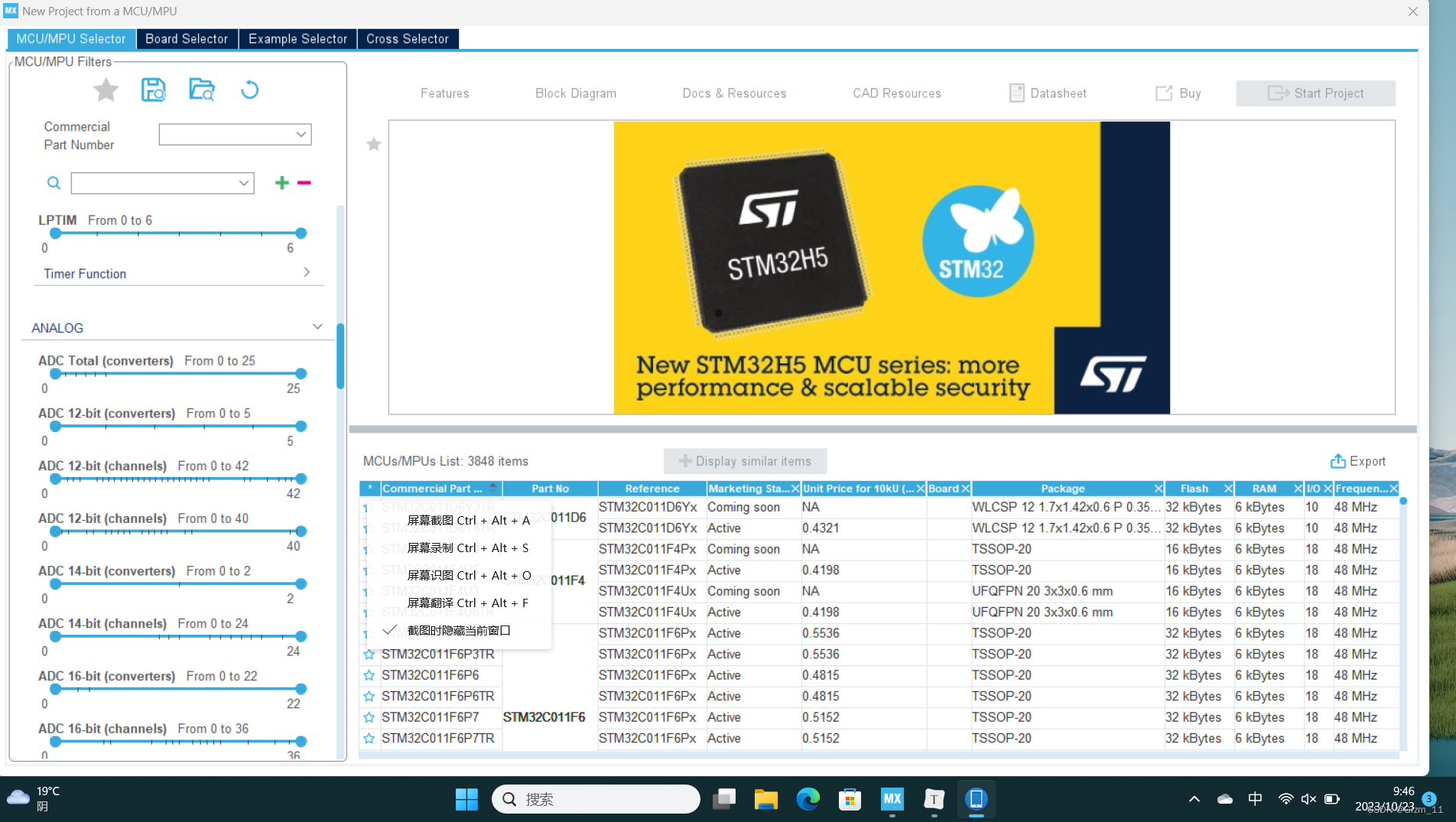Click the pink minus remove icon

pyautogui.click(x=304, y=183)
